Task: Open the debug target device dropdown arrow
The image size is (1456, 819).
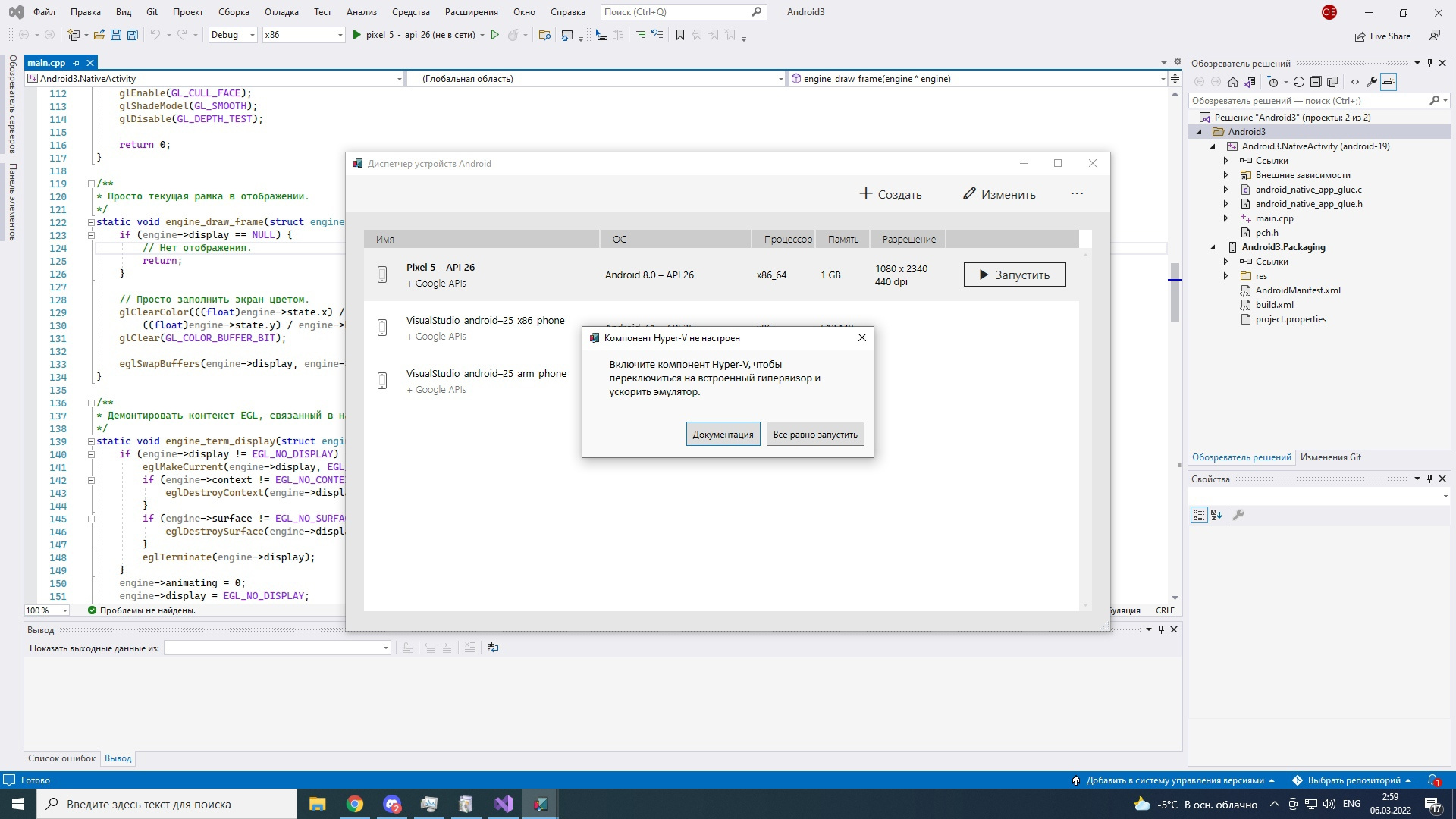Action: click(482, 35)
